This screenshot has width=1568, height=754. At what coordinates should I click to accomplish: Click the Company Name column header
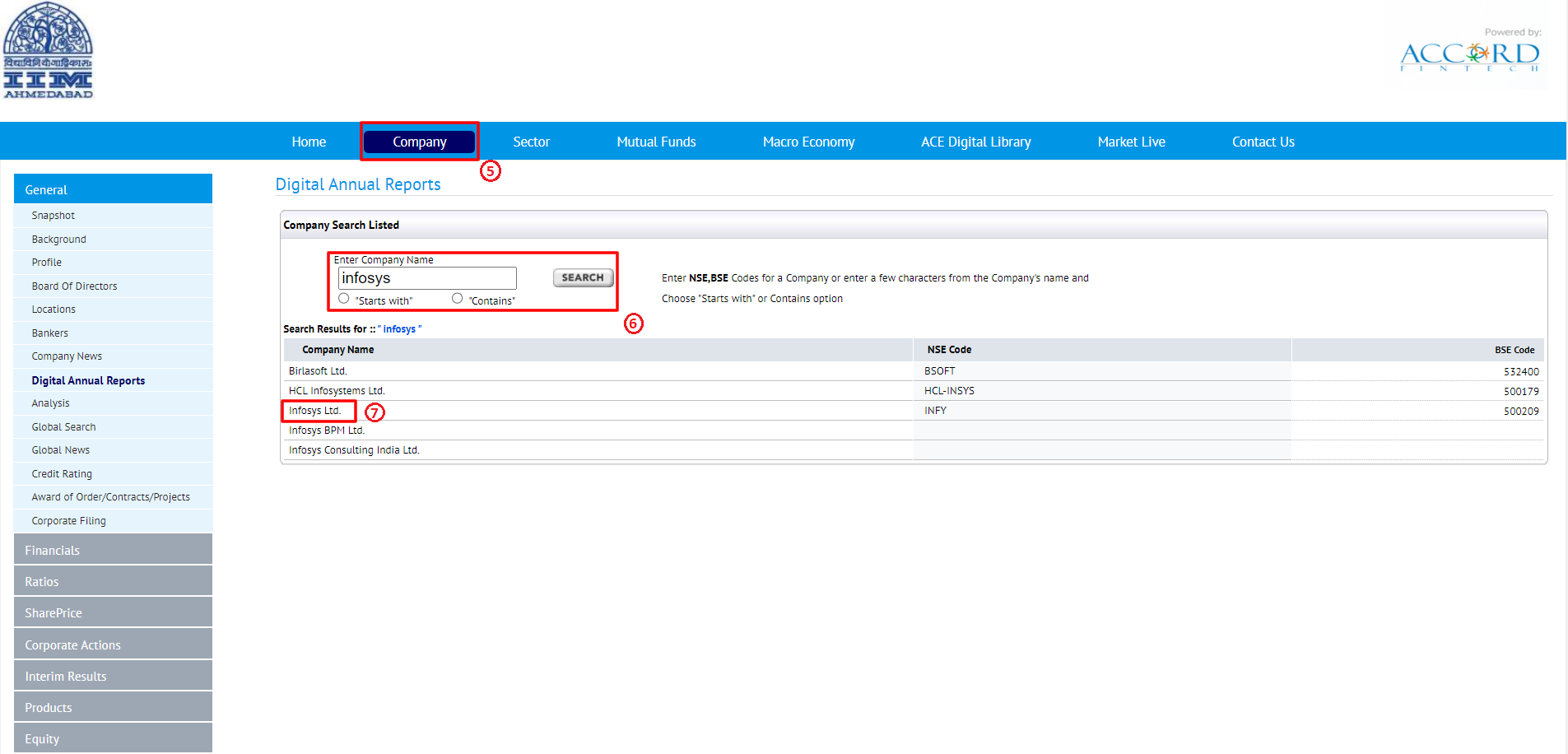(x=337, y=350)
